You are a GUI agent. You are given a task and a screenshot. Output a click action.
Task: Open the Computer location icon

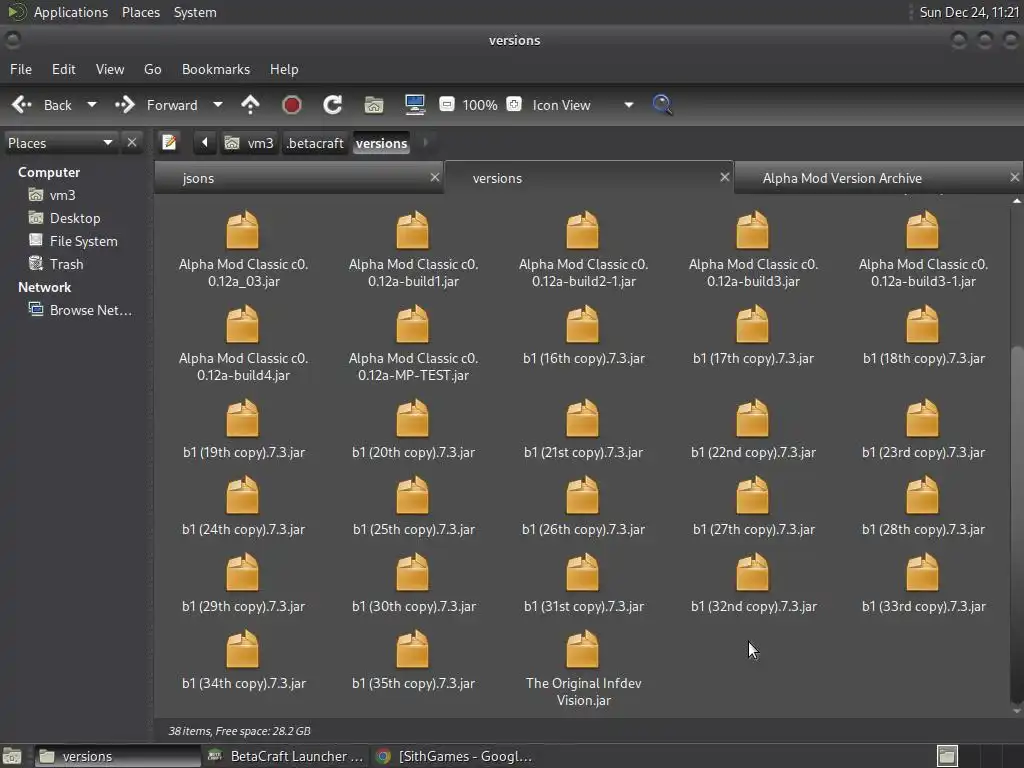pyautogui.click(x=415, y=105)
